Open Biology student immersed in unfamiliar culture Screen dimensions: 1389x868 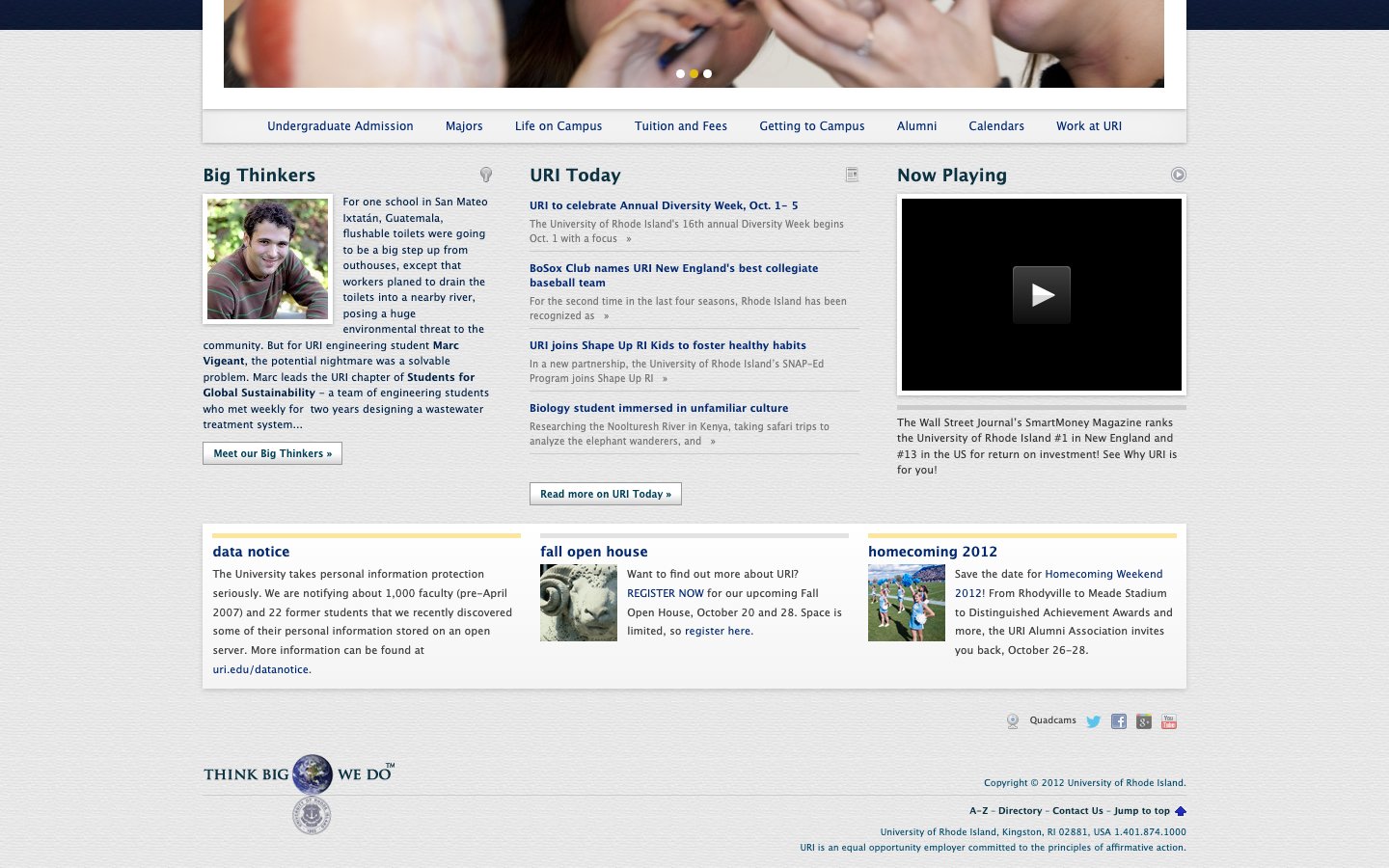pyautogui.click(x=659, y=408)
